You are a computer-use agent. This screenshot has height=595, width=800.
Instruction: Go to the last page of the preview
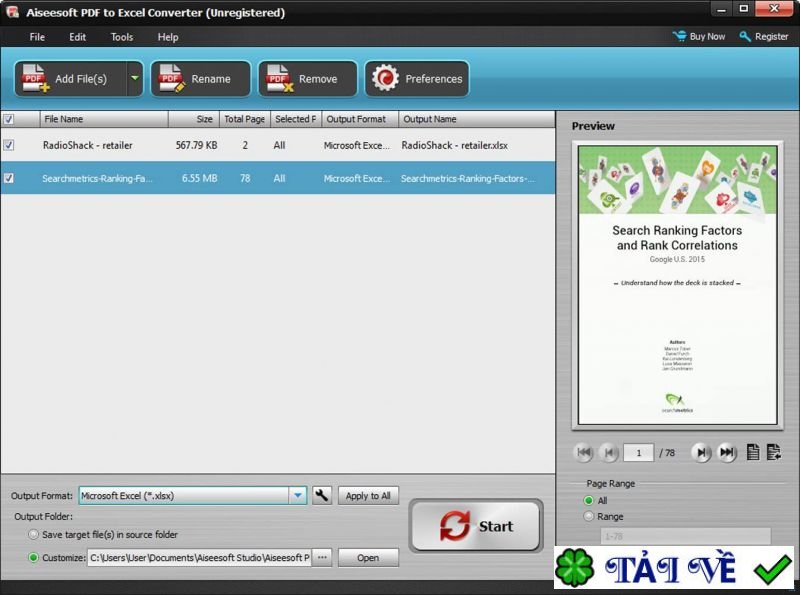pos(729,452)
